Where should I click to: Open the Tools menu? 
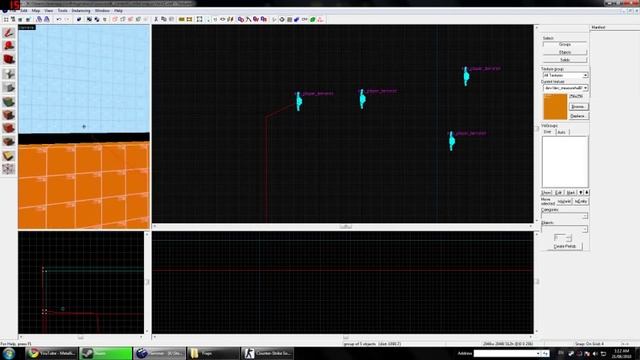tap(62, 11)
